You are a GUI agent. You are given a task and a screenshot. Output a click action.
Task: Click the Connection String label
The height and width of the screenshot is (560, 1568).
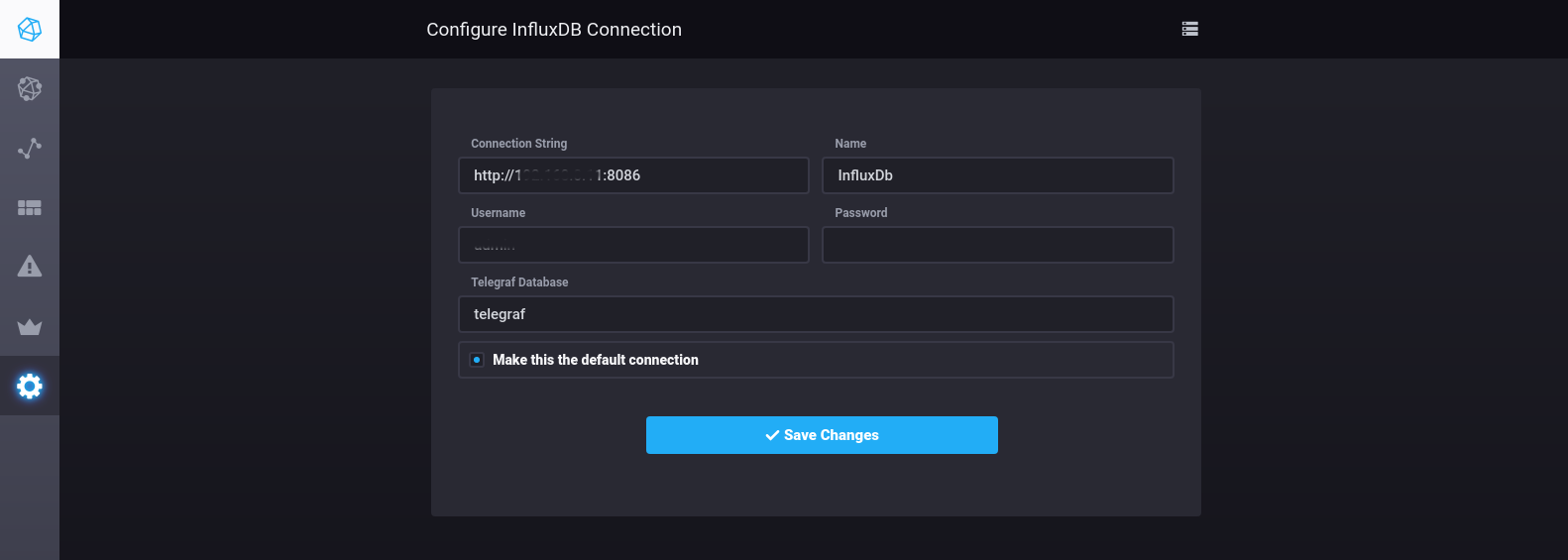click(518, 144)
